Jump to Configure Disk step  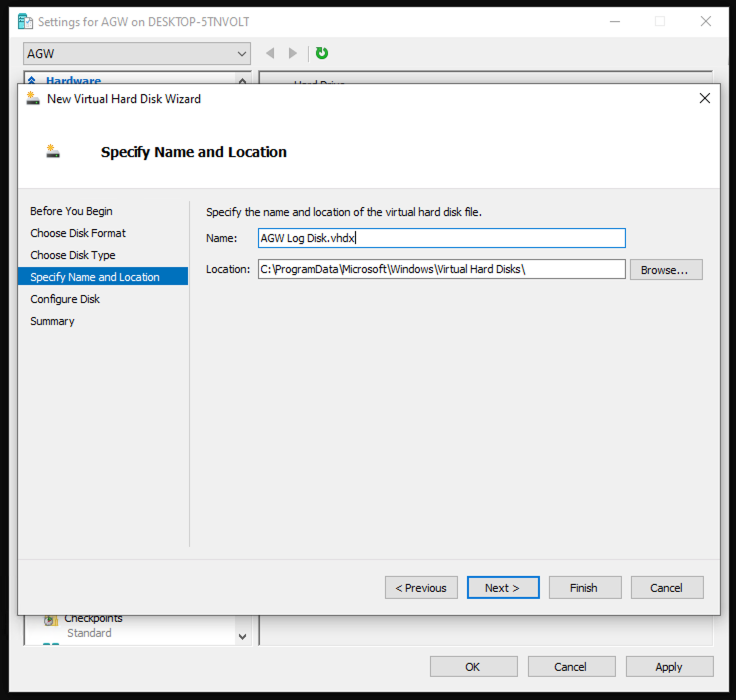pos(65,299)
